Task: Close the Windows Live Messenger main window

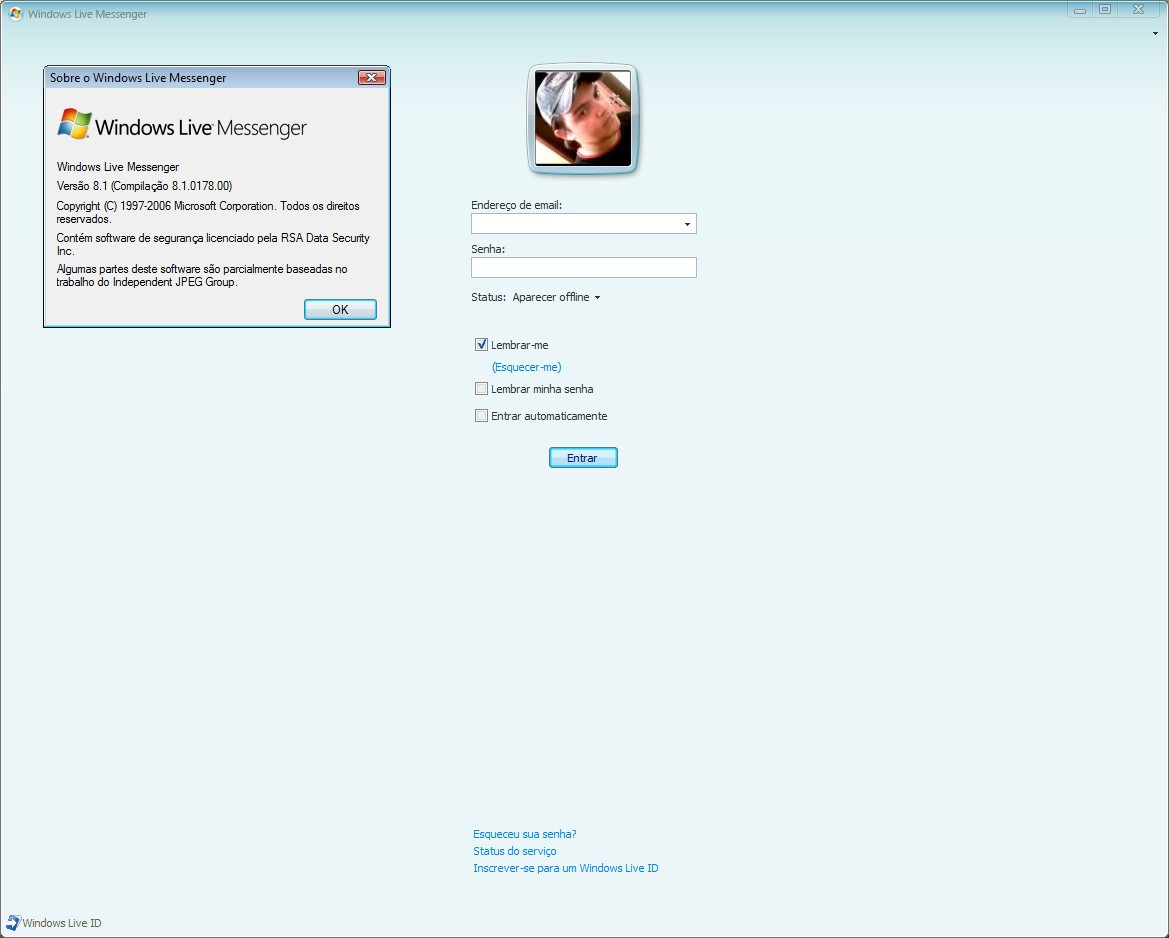Action: click(x=1138, y=10)
